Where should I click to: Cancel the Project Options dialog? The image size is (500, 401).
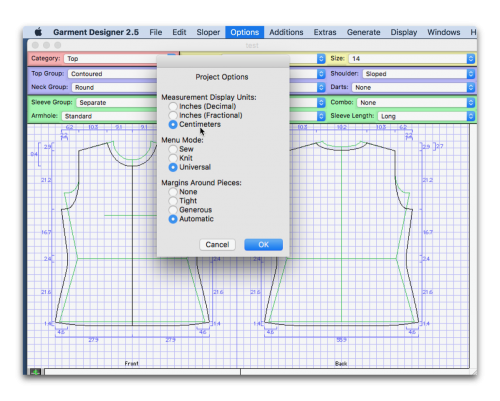217,245
